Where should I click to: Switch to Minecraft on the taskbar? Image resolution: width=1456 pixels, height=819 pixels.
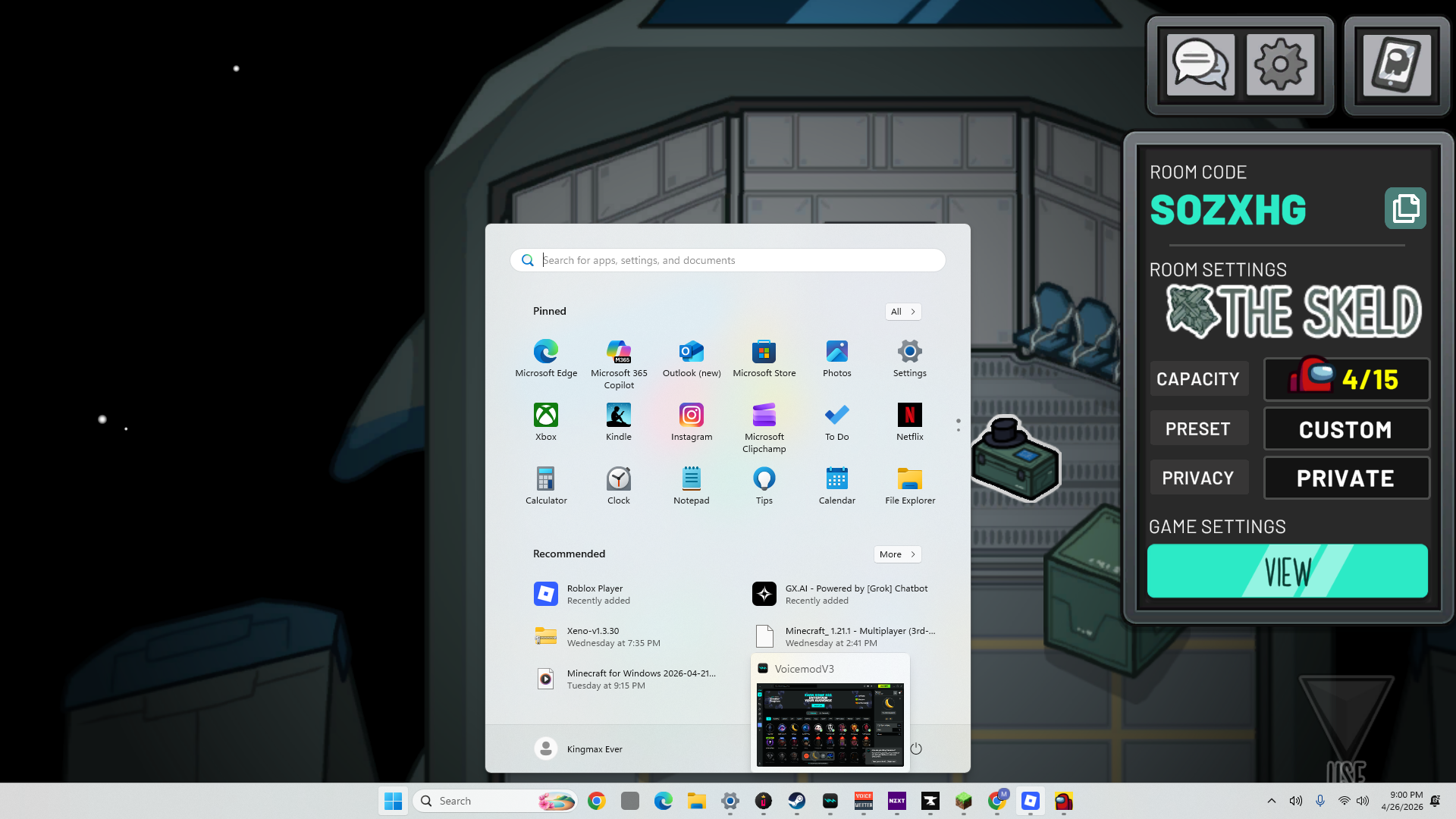pos(964,801)
